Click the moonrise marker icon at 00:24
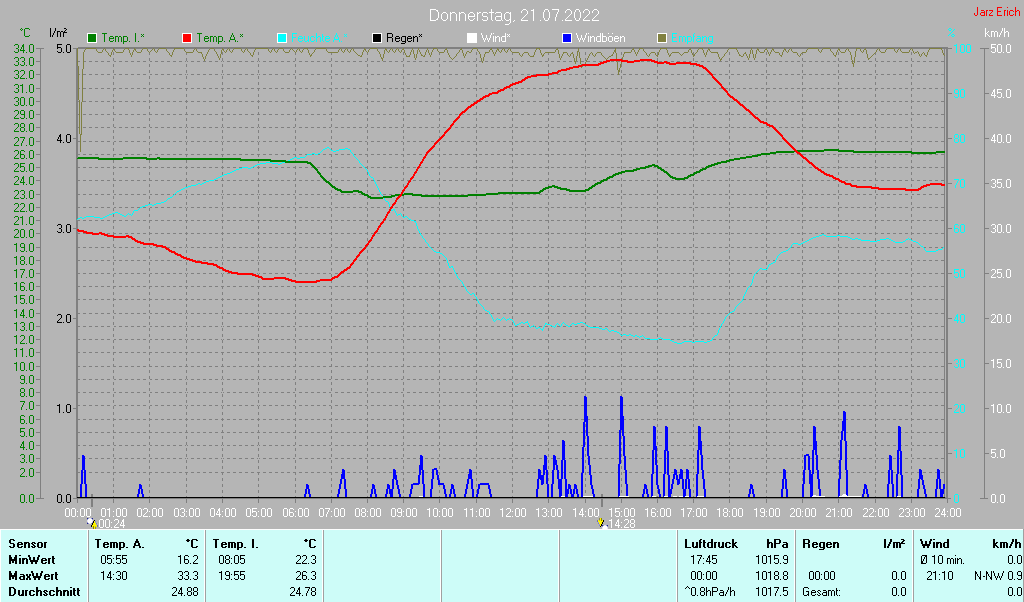This screenshot has height=602, width=1024. (92, 522)
